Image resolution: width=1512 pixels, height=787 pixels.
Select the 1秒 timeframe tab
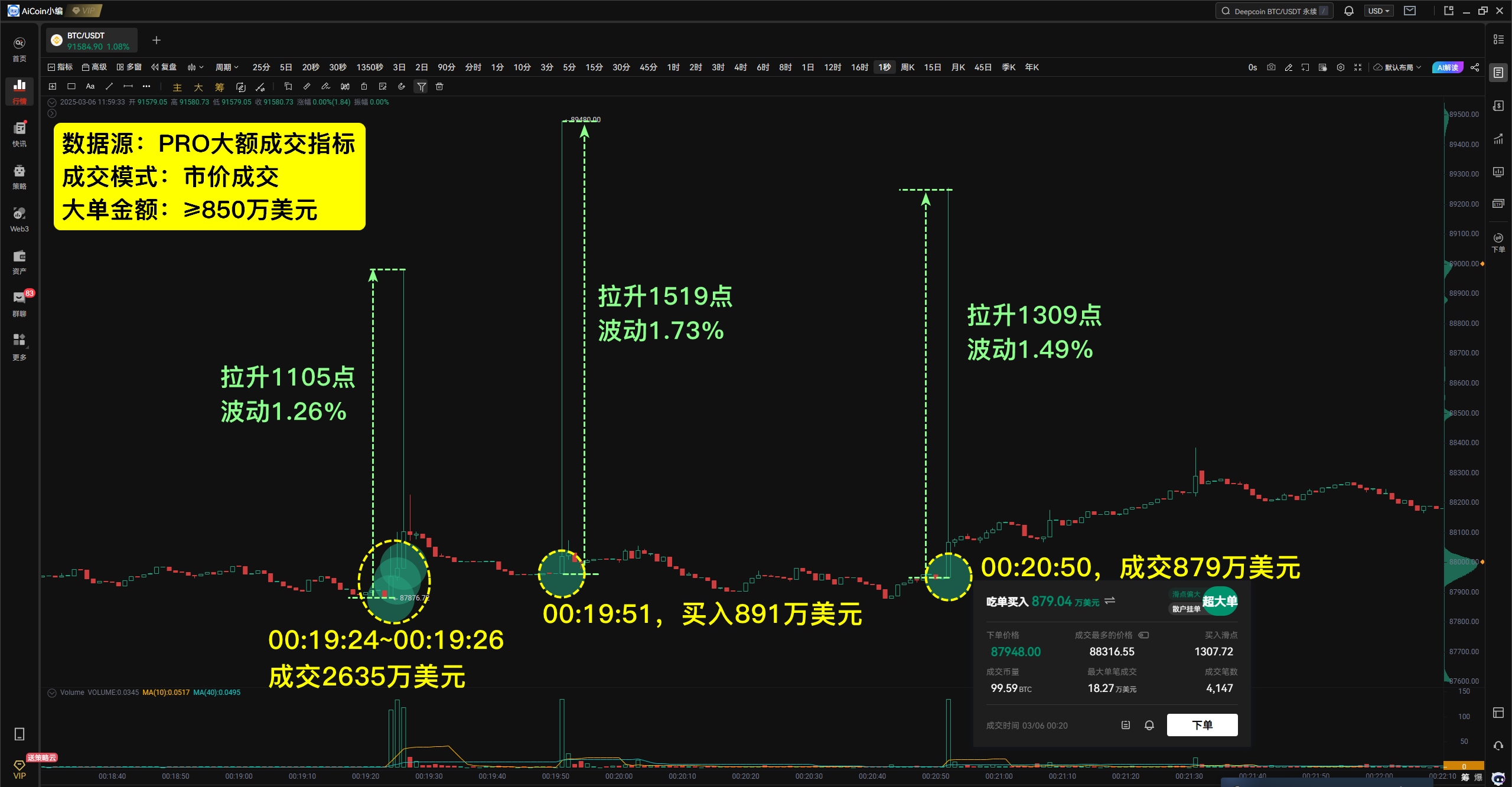[884, 67]
